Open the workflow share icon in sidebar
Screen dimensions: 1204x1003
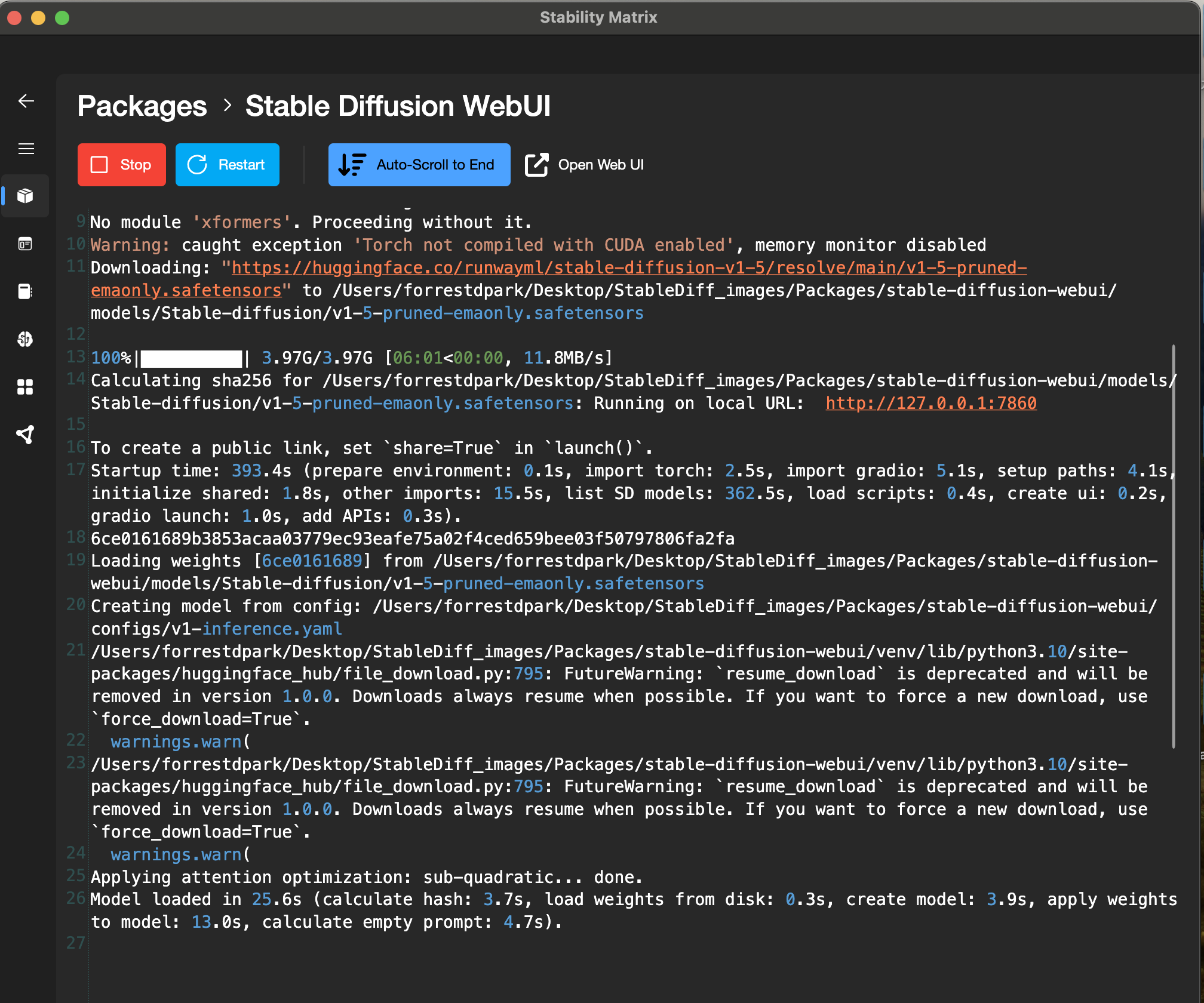26,435
